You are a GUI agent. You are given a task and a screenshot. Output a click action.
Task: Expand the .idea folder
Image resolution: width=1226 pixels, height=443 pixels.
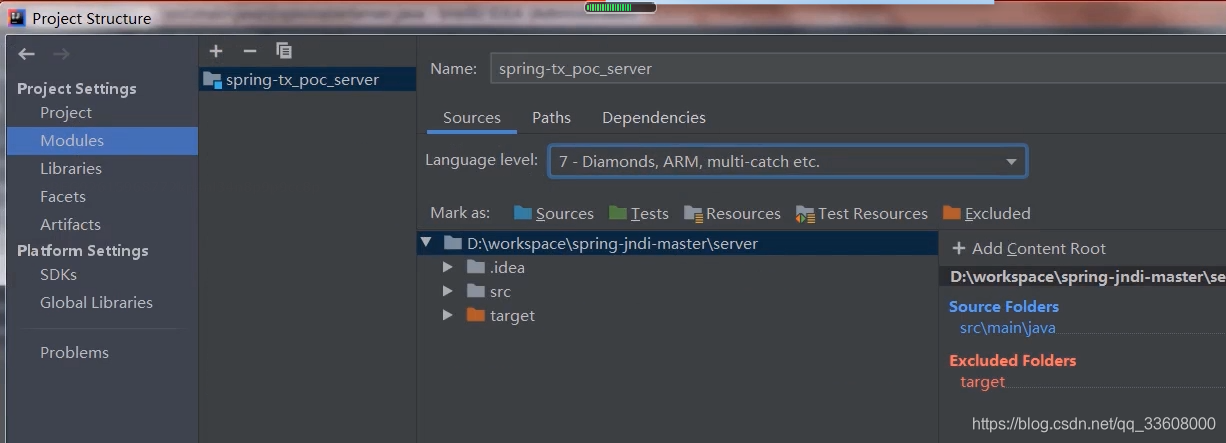(447, 267)
